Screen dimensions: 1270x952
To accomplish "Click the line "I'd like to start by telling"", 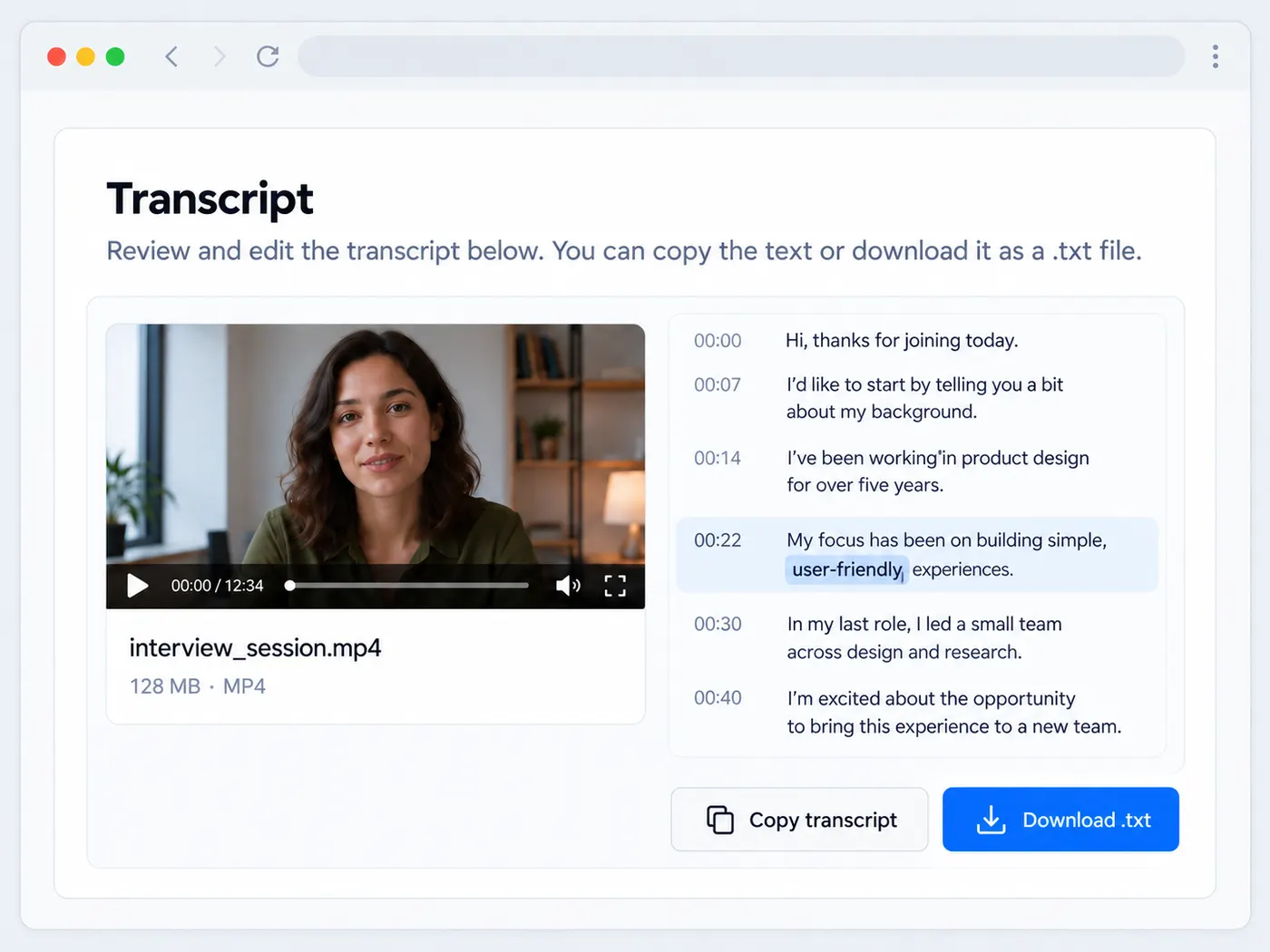I will point(924,398).
